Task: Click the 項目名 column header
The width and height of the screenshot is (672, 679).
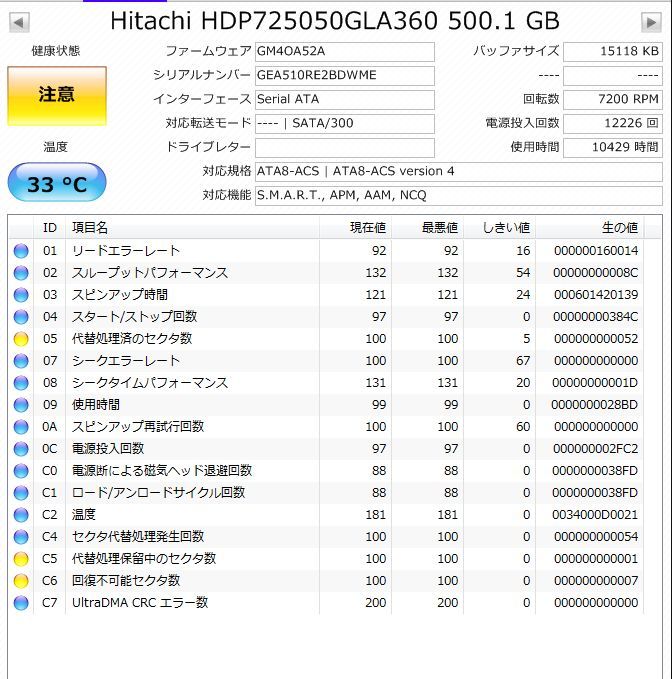Action: [x=193, y=228]
